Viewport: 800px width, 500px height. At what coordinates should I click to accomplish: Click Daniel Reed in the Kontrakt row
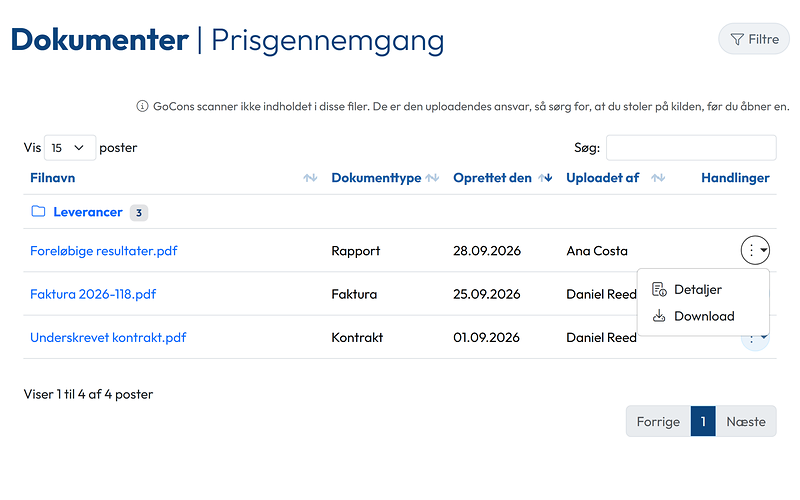point(602,338)
